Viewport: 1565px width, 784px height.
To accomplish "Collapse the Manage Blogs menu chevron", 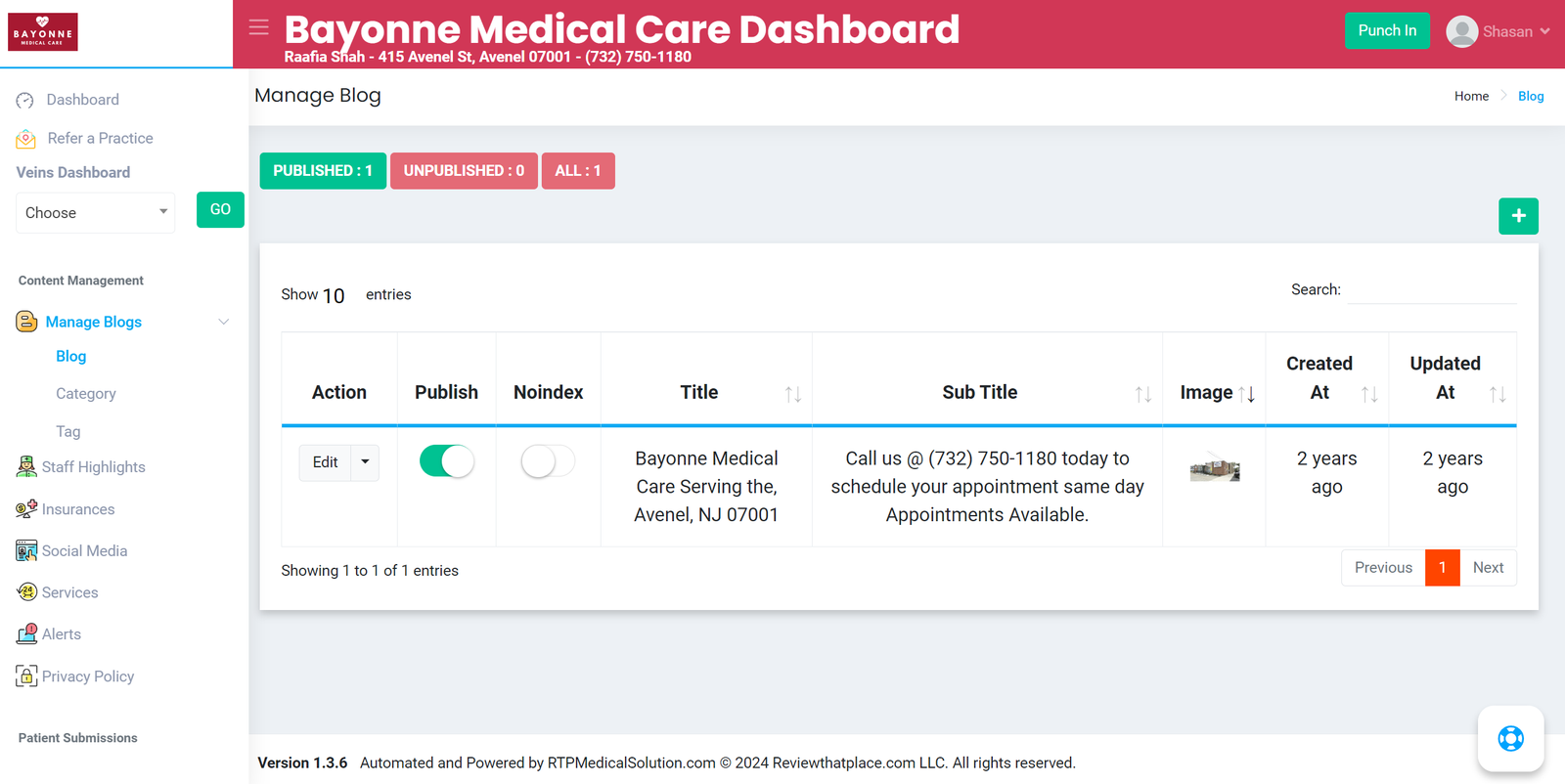I will point(224,322).
